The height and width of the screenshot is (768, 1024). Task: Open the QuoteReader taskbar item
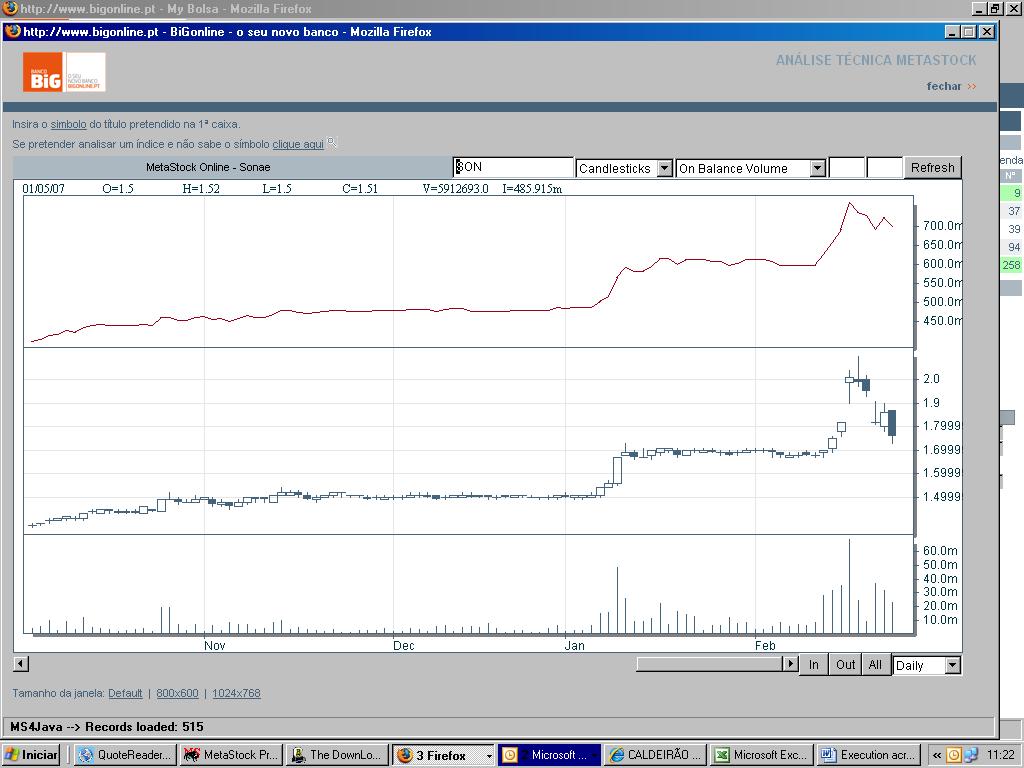pos(125,755)
